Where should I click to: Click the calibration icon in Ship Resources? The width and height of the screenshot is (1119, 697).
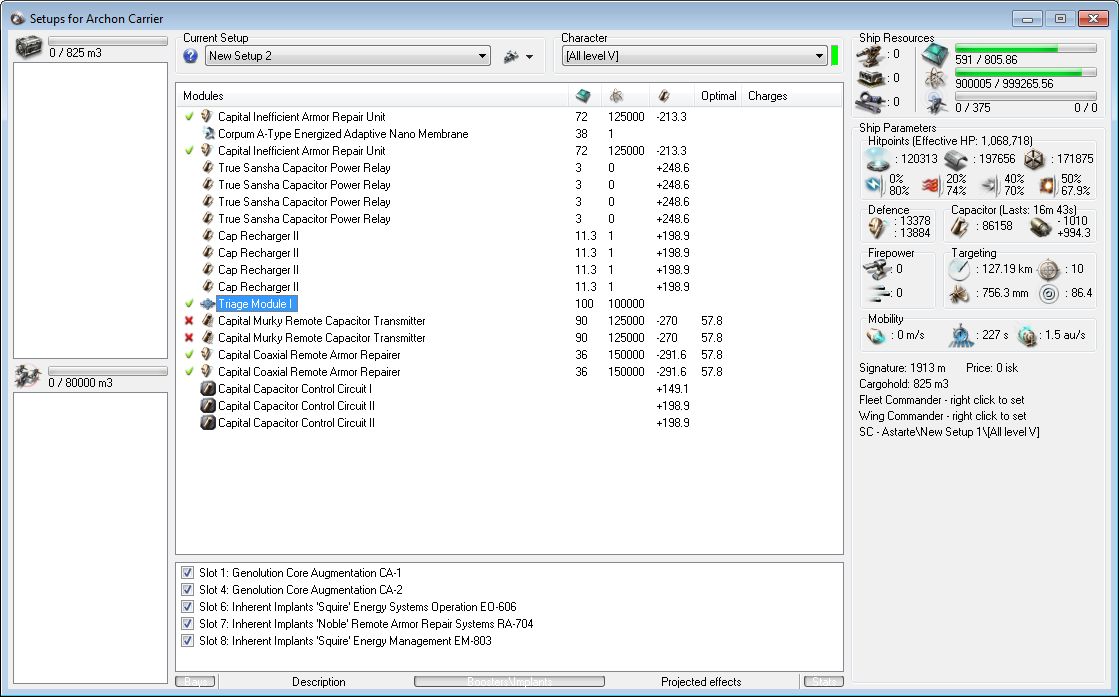(870, 103)
